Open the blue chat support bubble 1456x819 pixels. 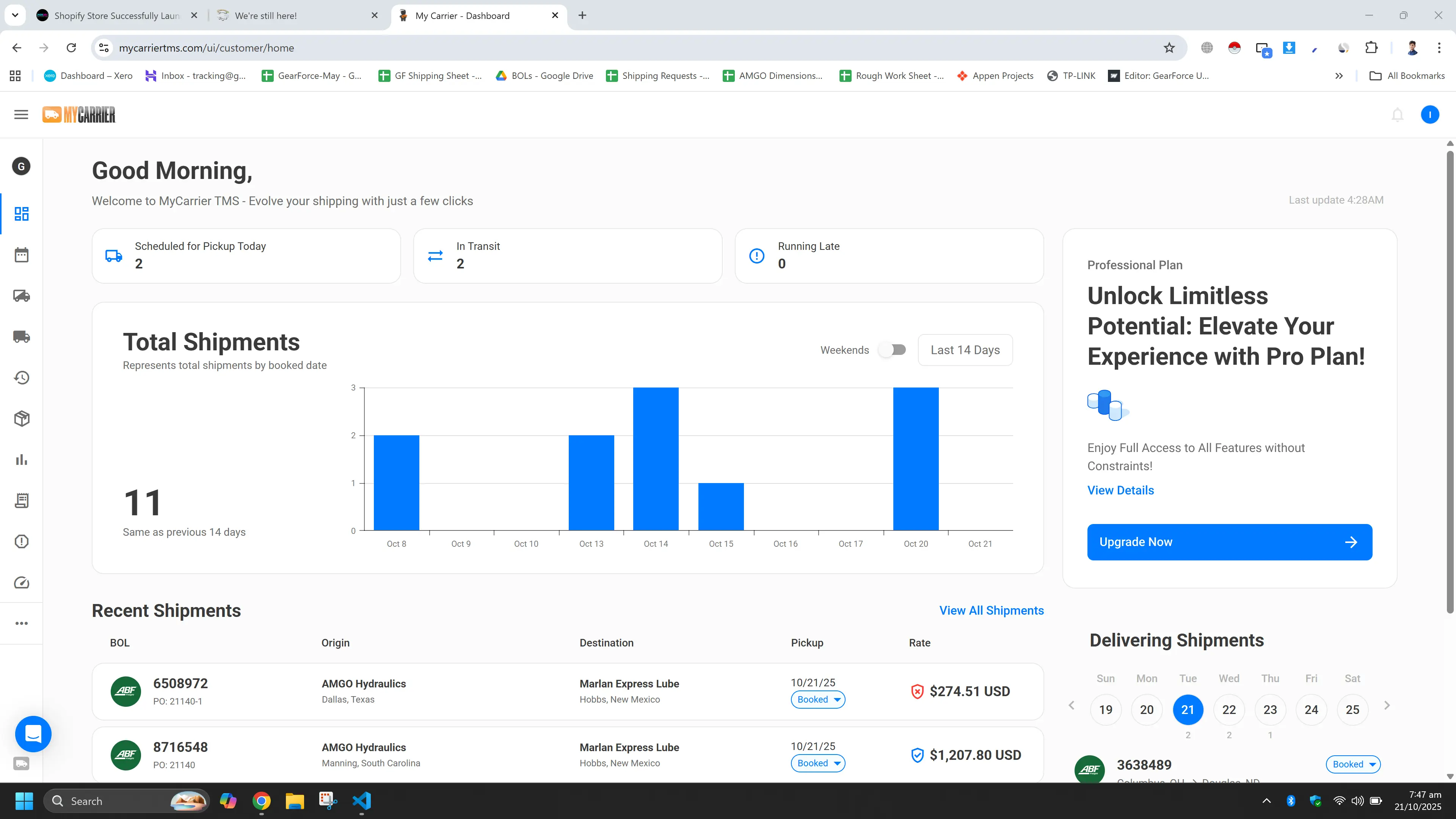pos(33,734)
